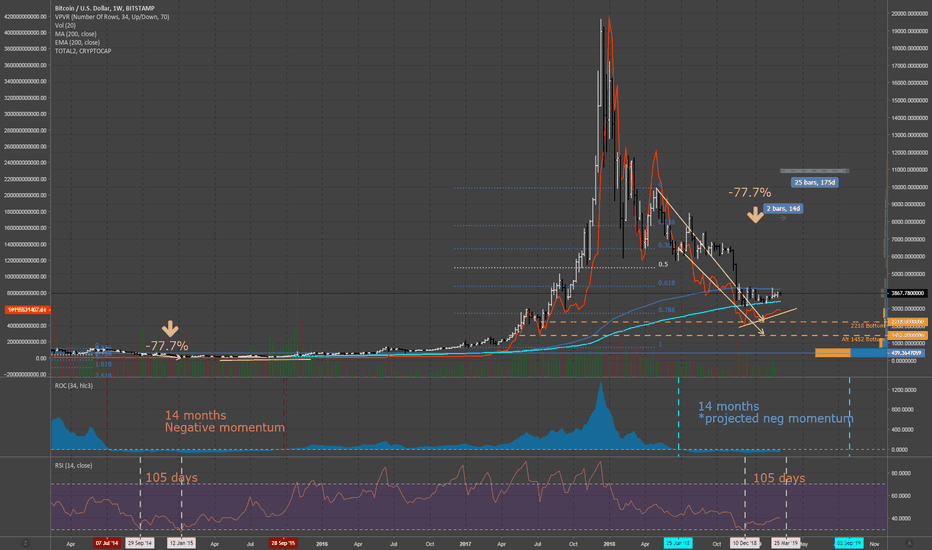Click the 2 bars, 14d measurement label
Screen dimensions: 932x550
[783, 209]
